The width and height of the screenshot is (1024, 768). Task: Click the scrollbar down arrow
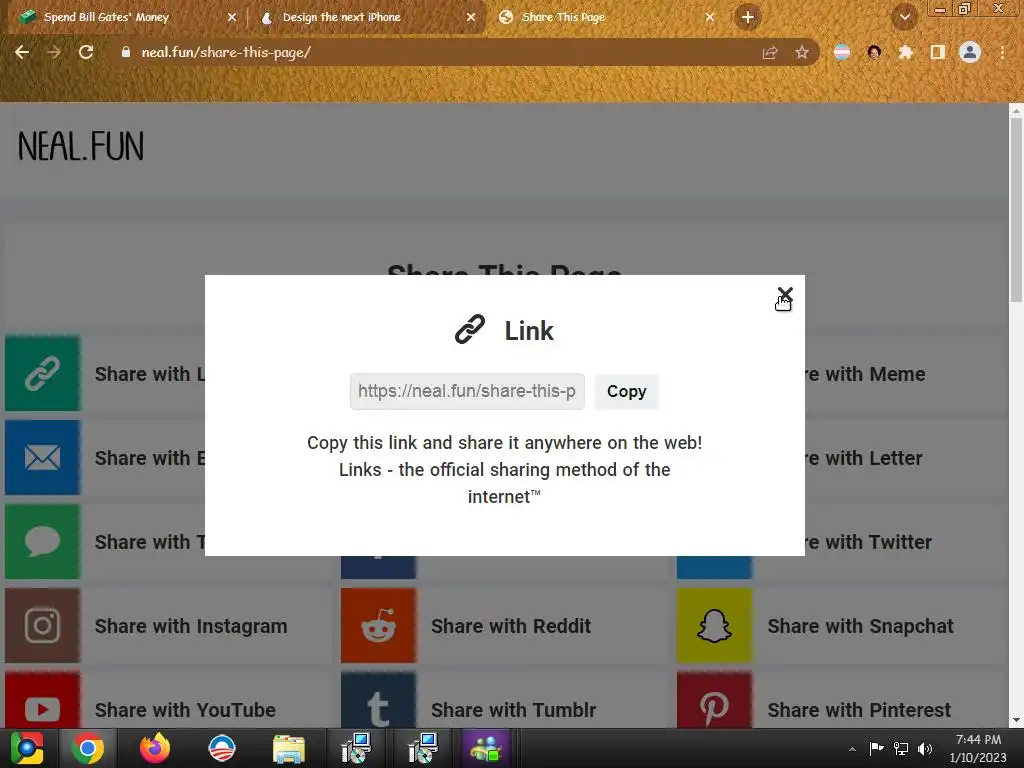(x=1016, y=720)
